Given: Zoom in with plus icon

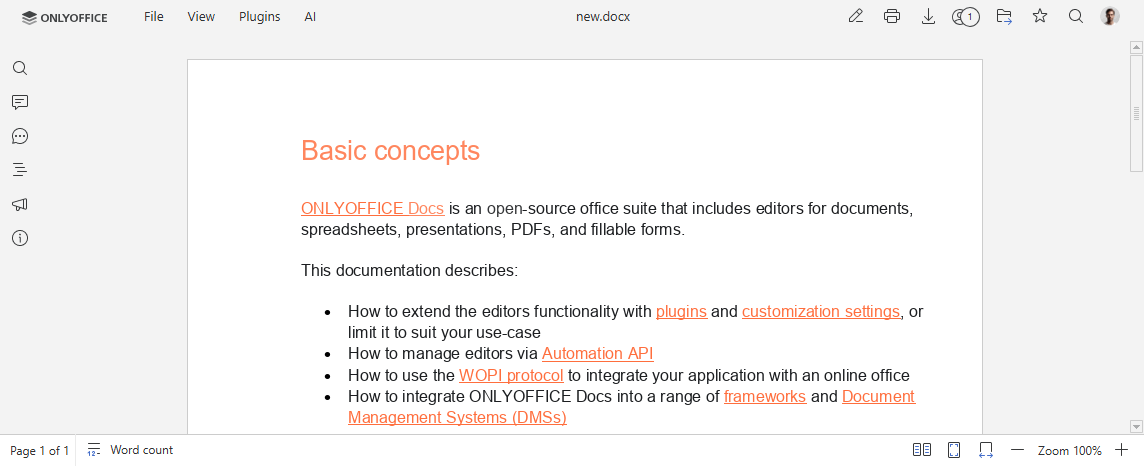Looking at the screenshot, I should pos(1122,450).
